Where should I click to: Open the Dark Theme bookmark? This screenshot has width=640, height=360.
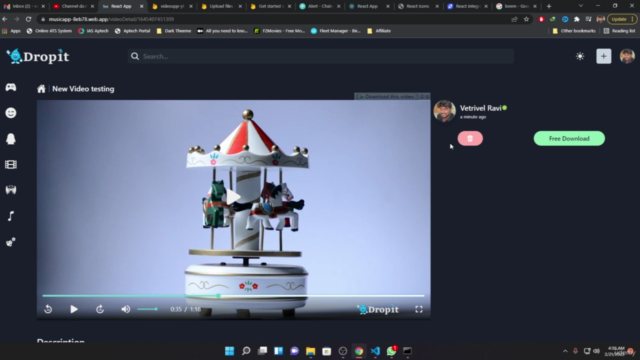(174, 31)
